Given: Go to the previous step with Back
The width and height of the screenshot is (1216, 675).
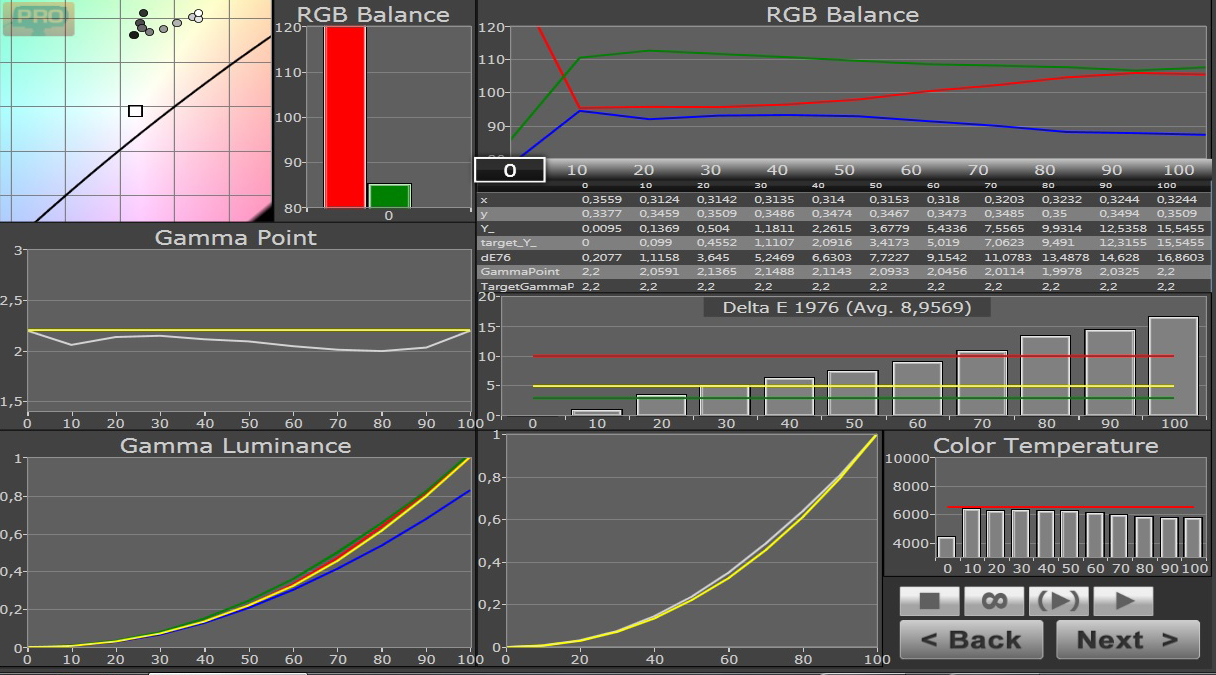Looking at the screenshot, I should click(970, 640).
